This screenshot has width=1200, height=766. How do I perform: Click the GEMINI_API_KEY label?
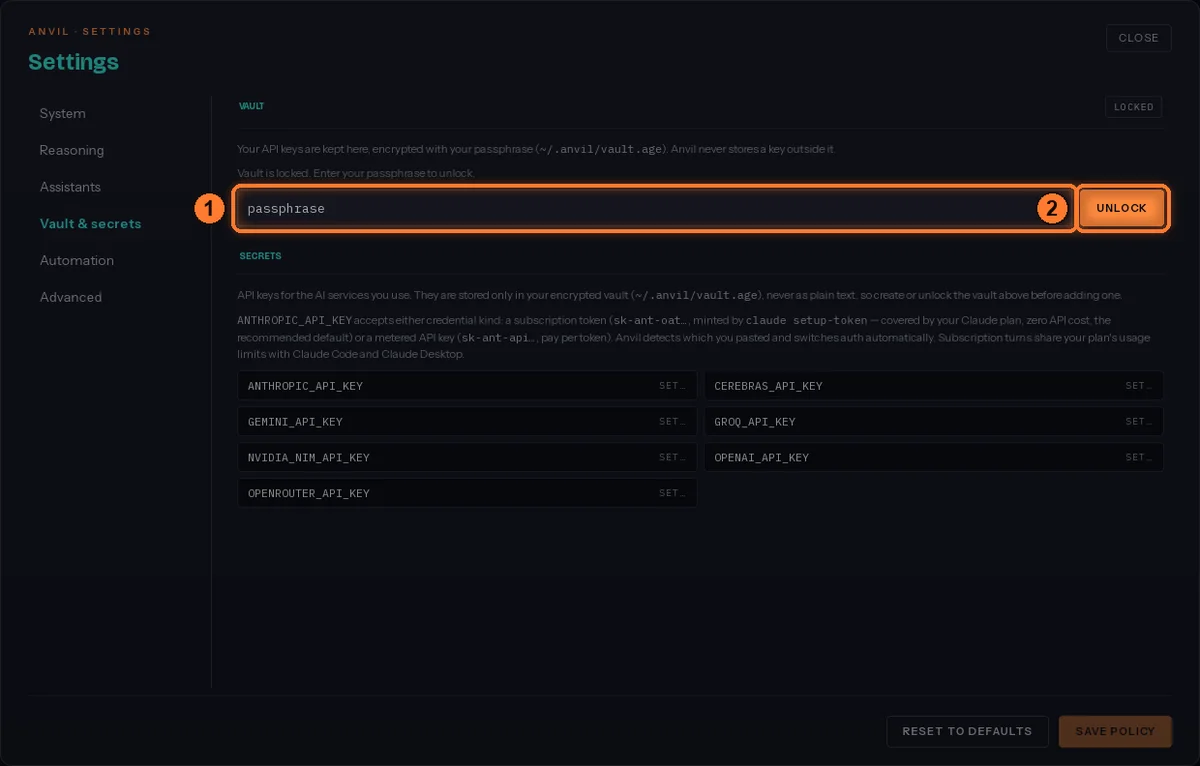[x=295, y=422]
